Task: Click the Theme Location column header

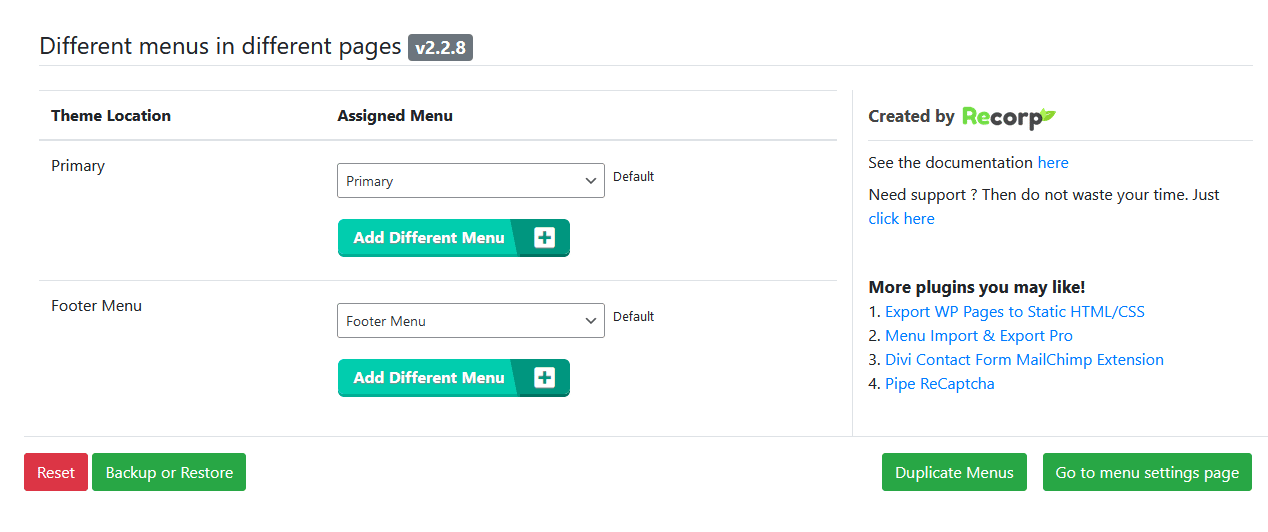Action: (111, 116)
